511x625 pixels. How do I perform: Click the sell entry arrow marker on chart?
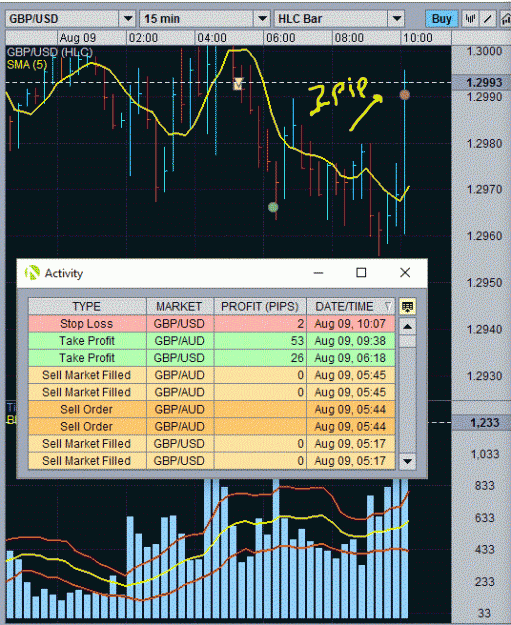238,84
